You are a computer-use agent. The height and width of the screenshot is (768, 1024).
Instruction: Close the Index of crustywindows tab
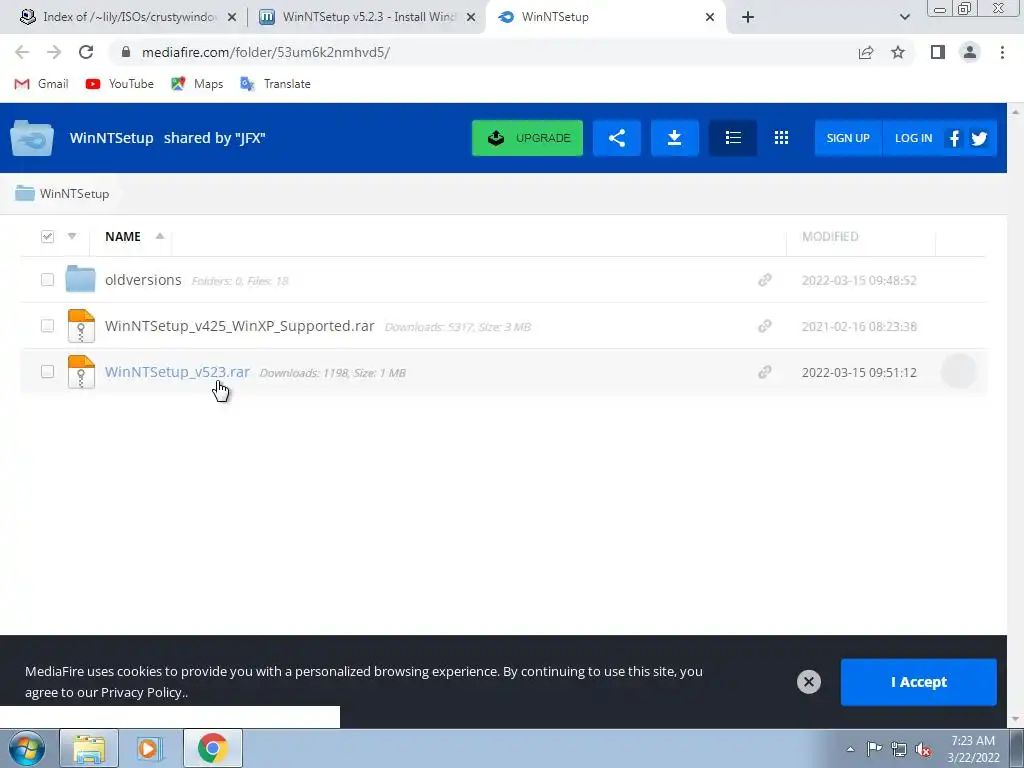(x=232, y=18)
